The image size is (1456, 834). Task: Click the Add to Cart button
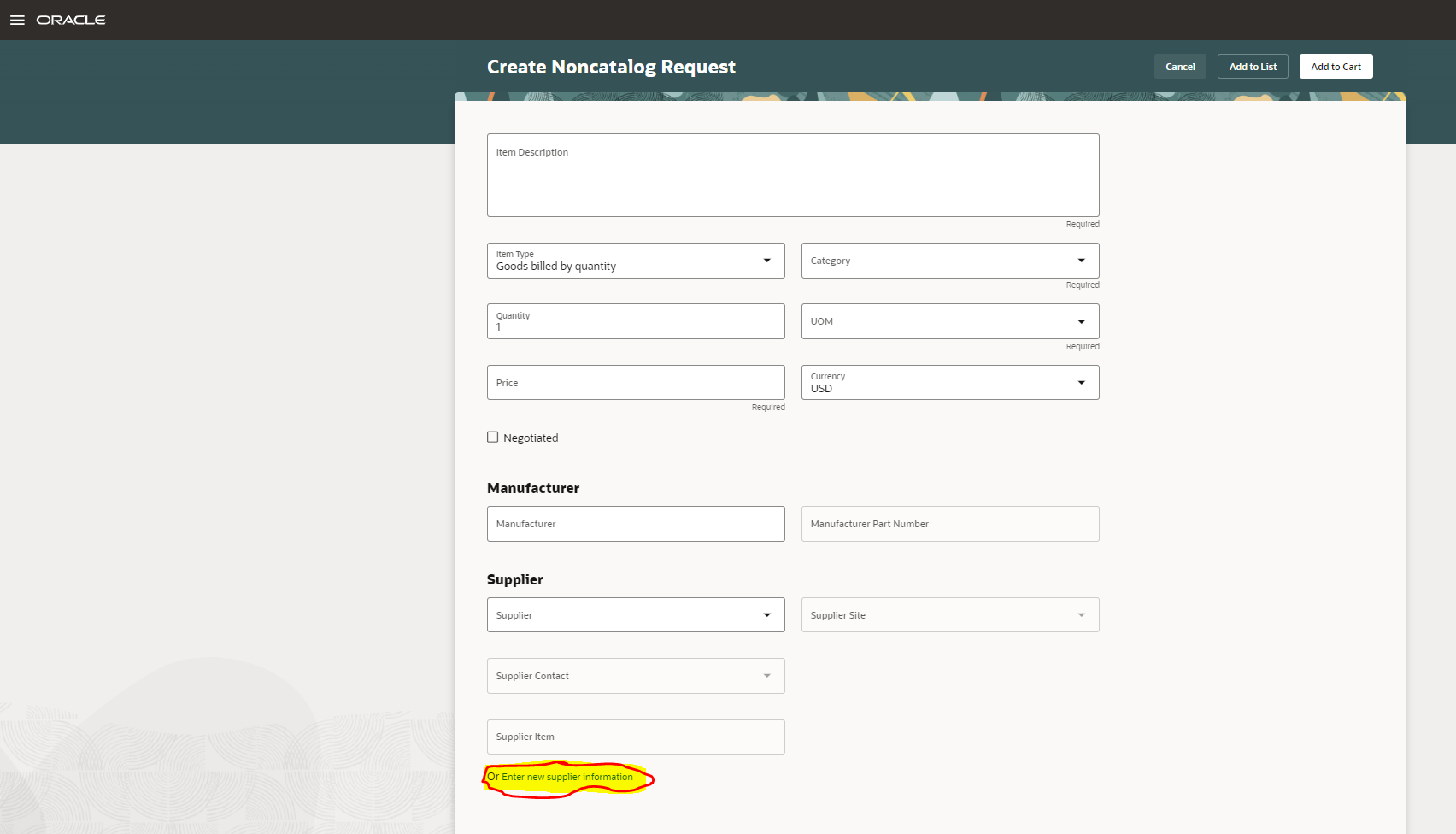[x=1336, y=66]
